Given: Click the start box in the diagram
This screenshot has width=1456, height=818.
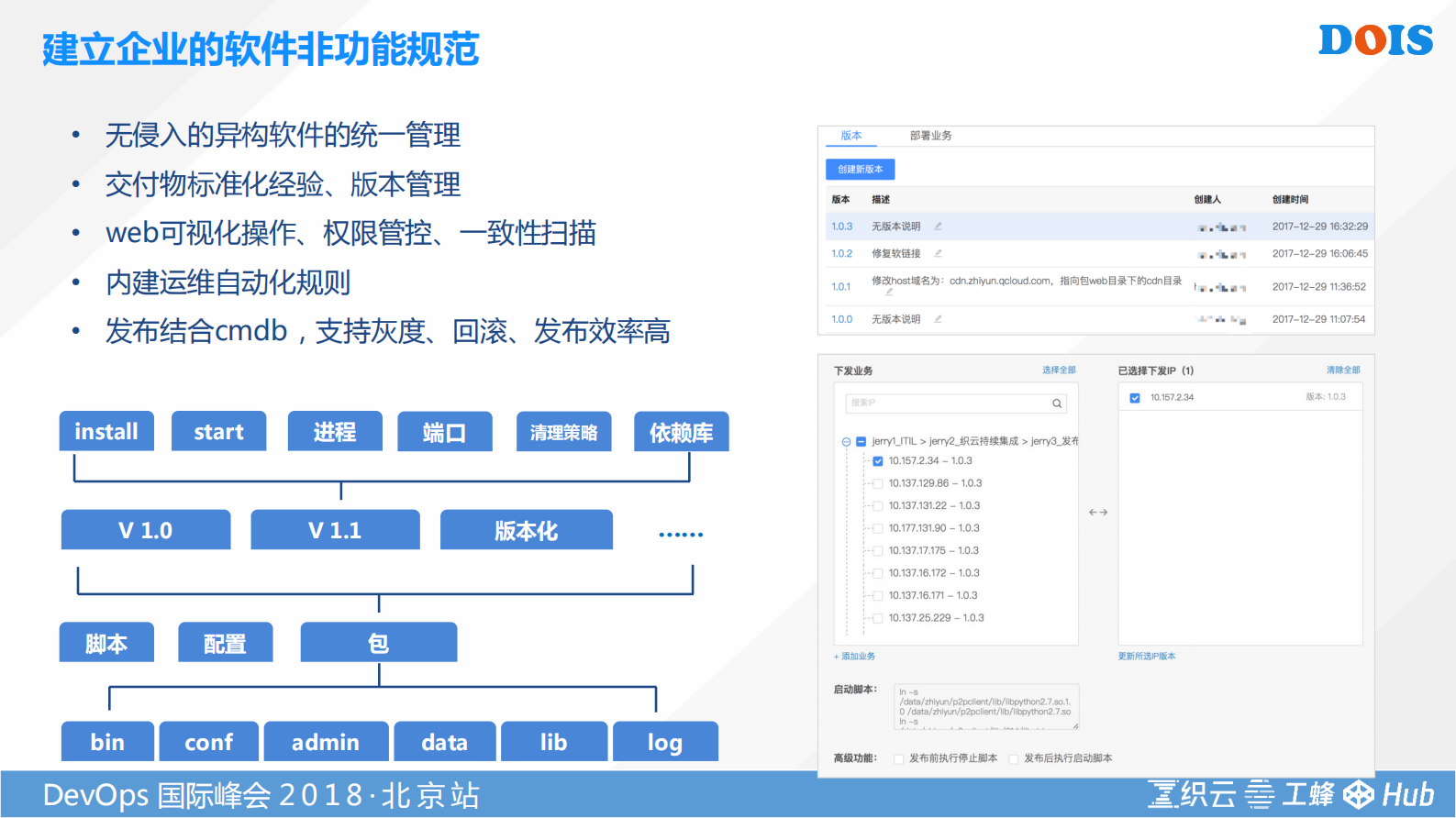Looking at the screenshot, I should (x=218, y=431).
